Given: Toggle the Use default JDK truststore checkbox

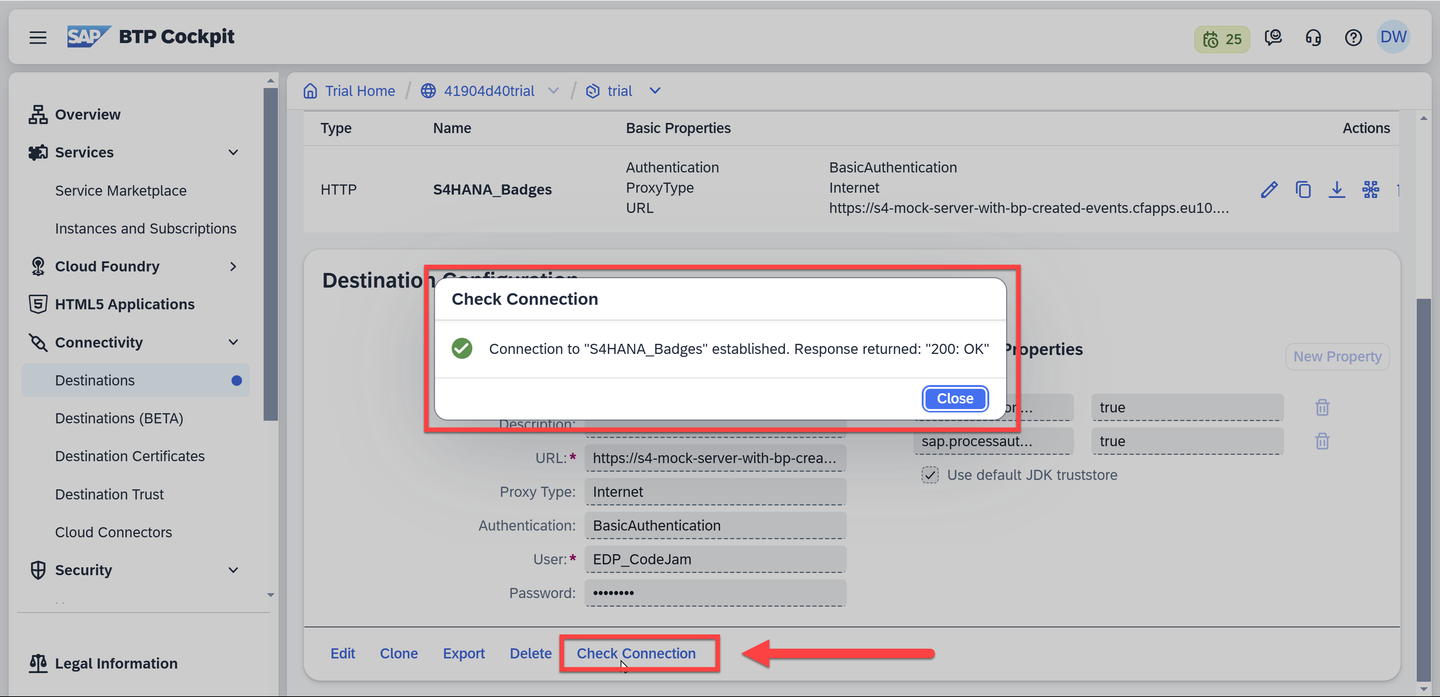Looking at the screenshot, I should click(930, 475).
